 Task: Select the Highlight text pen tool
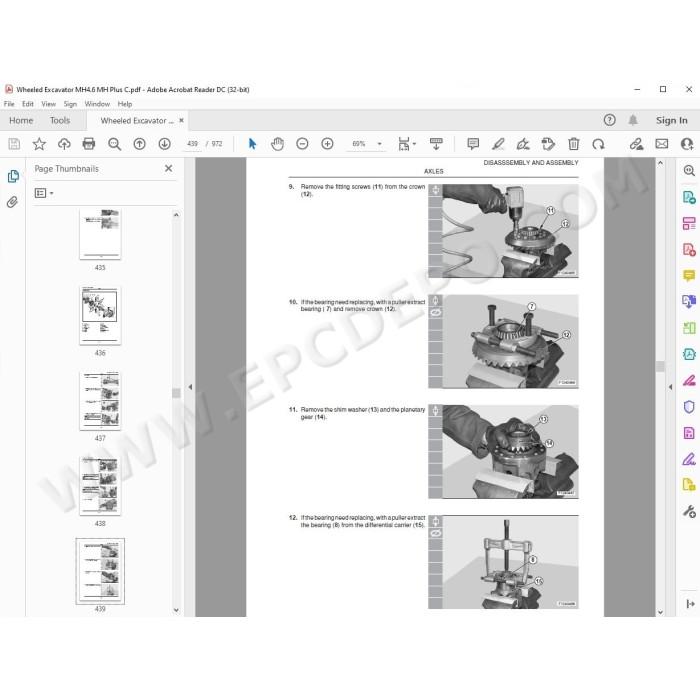[498, 144]
